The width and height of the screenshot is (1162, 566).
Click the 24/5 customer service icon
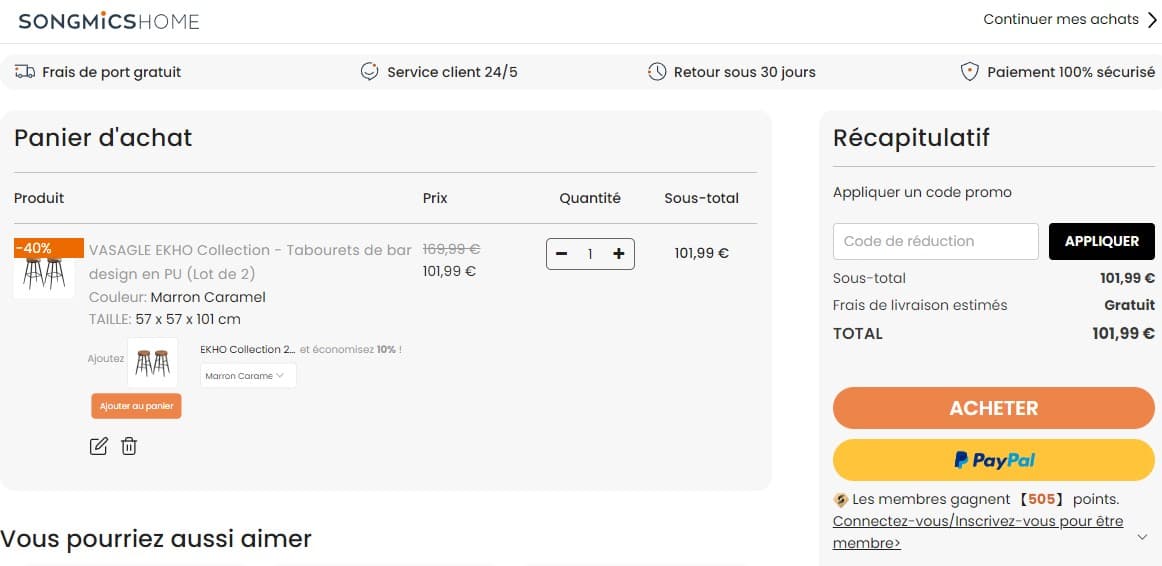(370, 72)
